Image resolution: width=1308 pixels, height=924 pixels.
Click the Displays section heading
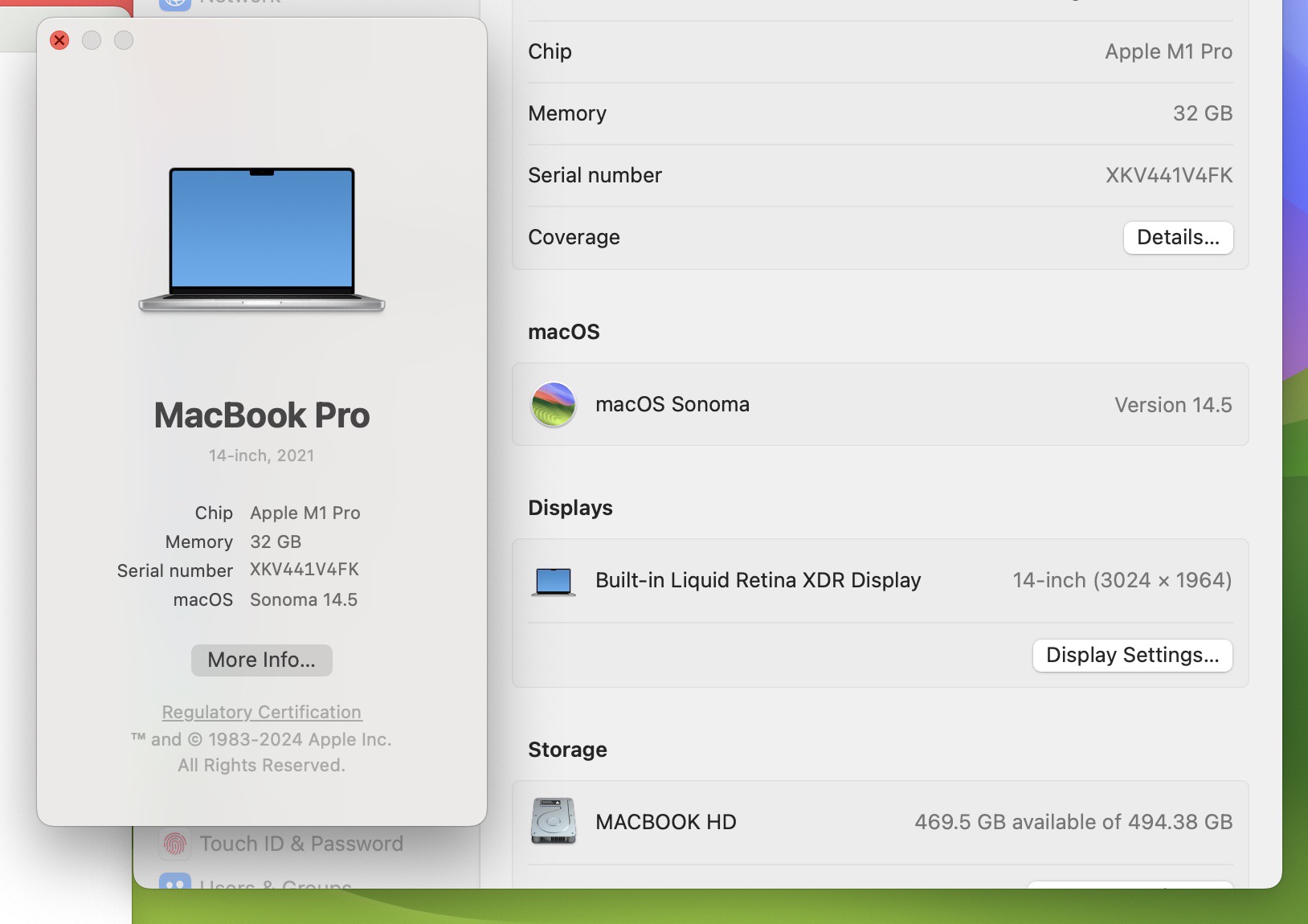click(570, 508)
